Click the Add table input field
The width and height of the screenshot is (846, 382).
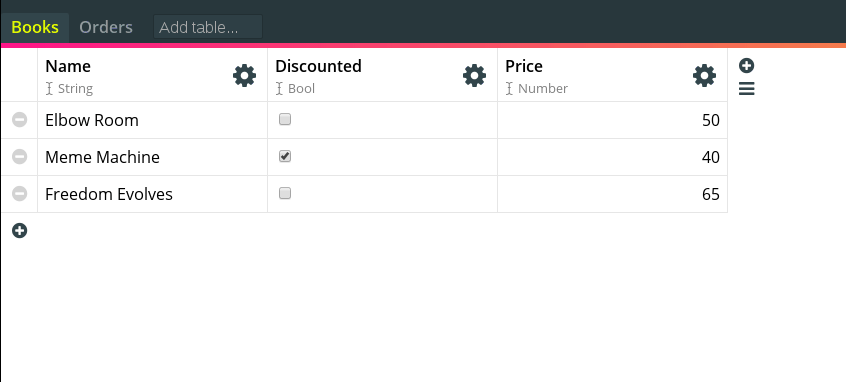208,27
